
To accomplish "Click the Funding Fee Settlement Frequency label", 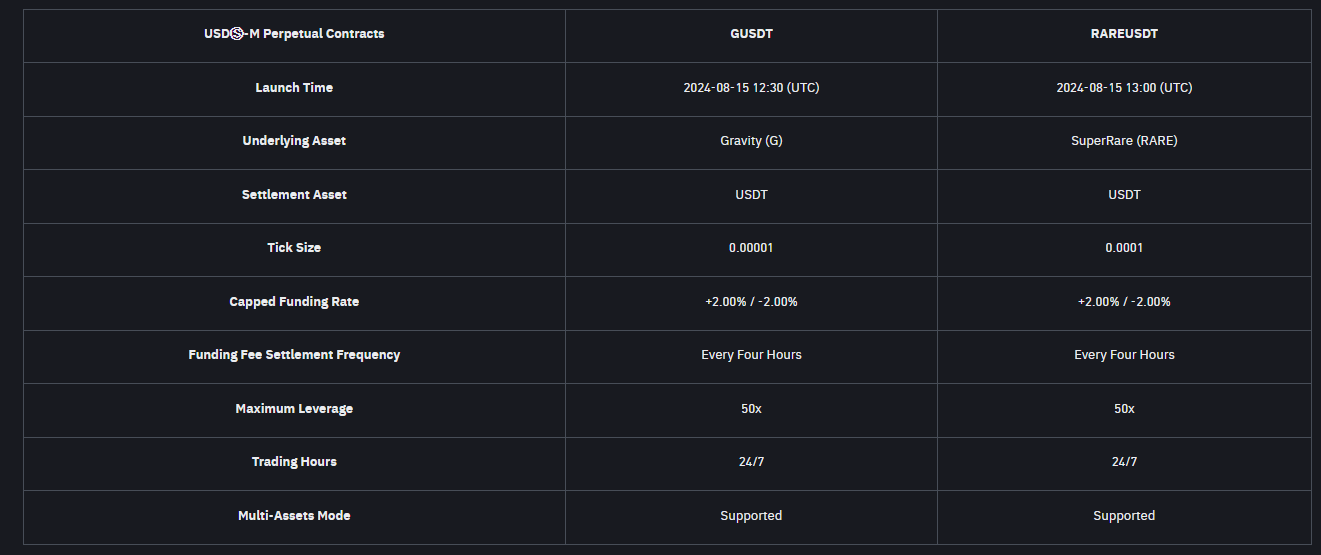I will coord(294,355).
